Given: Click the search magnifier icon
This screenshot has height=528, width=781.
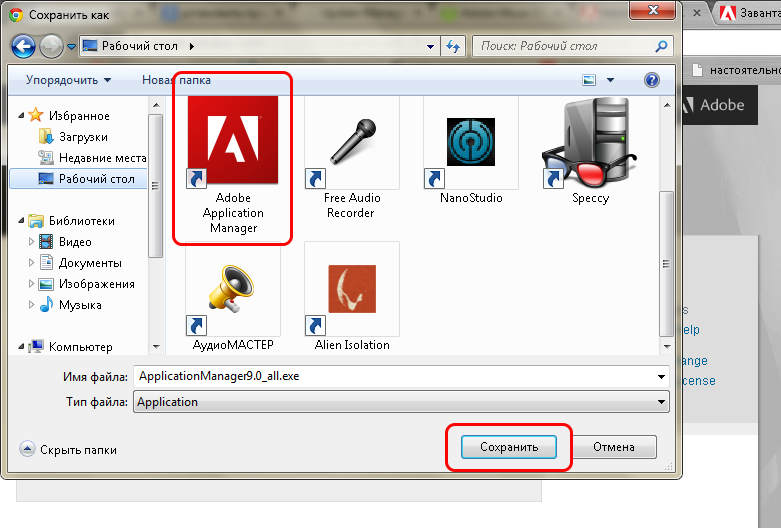Looking at the screenshot, I should coord(661,46).
